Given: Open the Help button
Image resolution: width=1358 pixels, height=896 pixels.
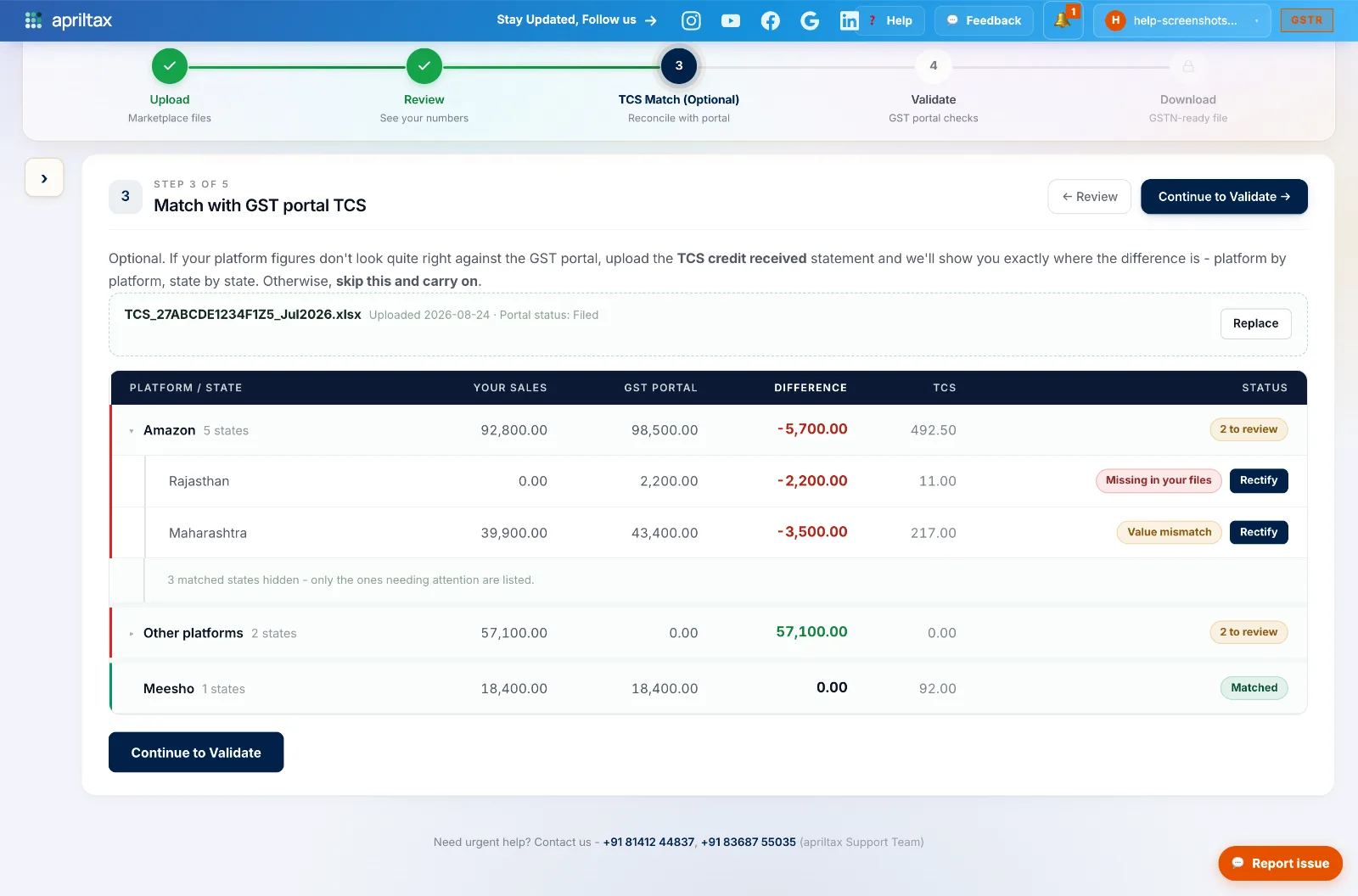Looking at the screenshot, I should click(890, 20).
